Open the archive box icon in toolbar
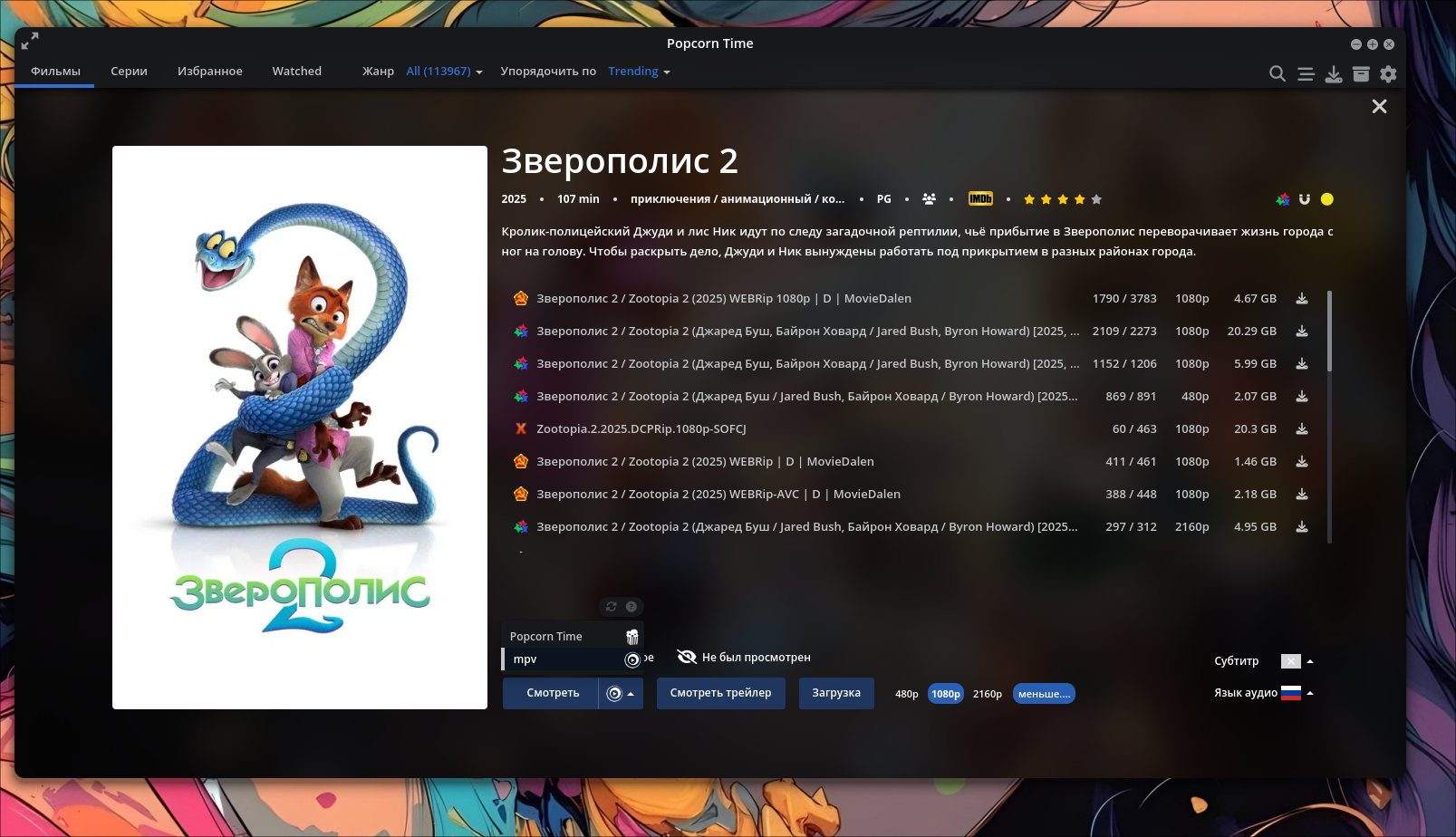 coord(1361,73)
